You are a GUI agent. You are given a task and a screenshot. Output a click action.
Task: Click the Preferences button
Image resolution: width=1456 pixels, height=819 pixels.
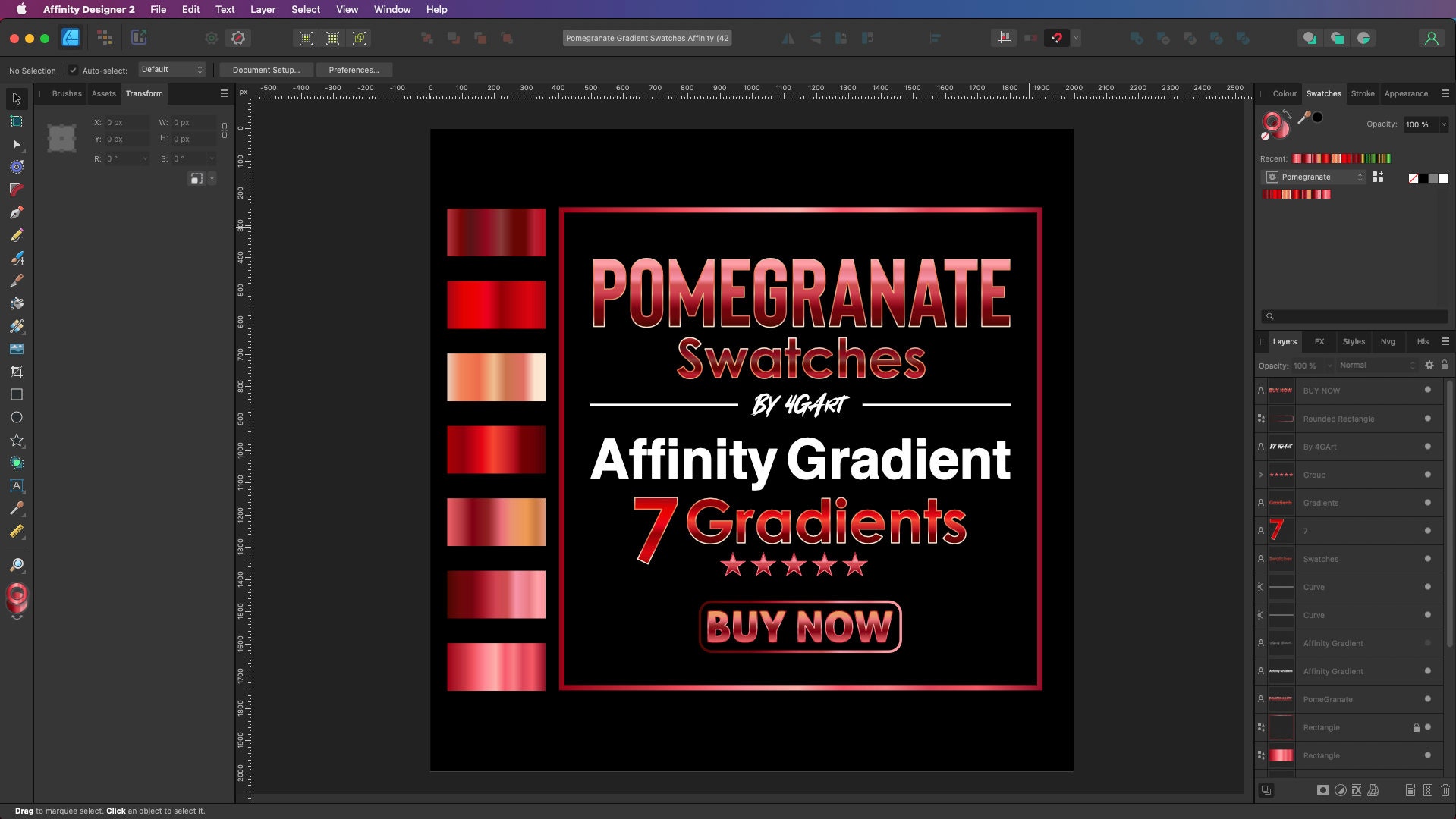pyautogui.click(x=354, y=70)
